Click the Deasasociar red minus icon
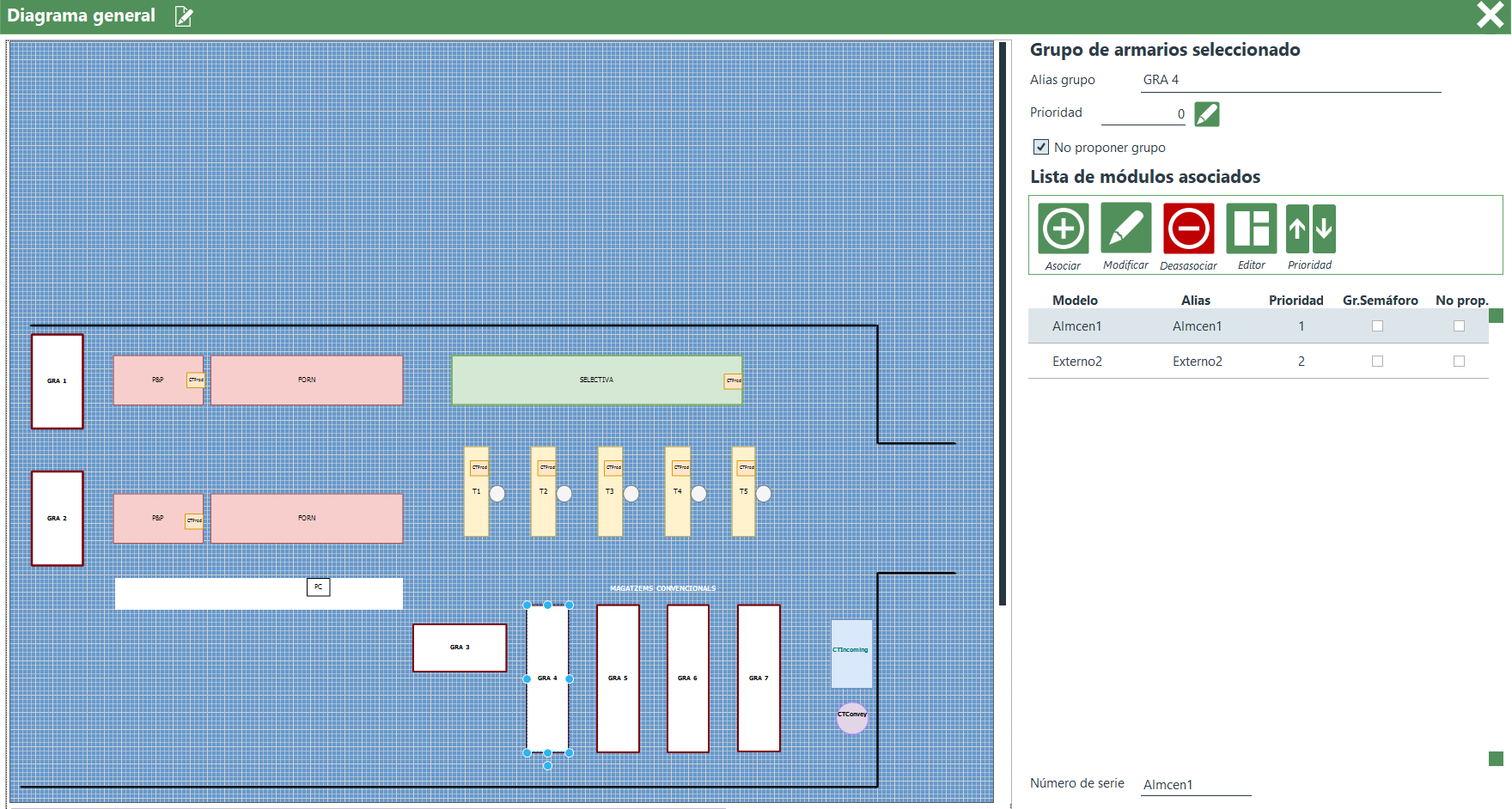The width and height of the screenshot is (1512, 809). click(1188, 228)
